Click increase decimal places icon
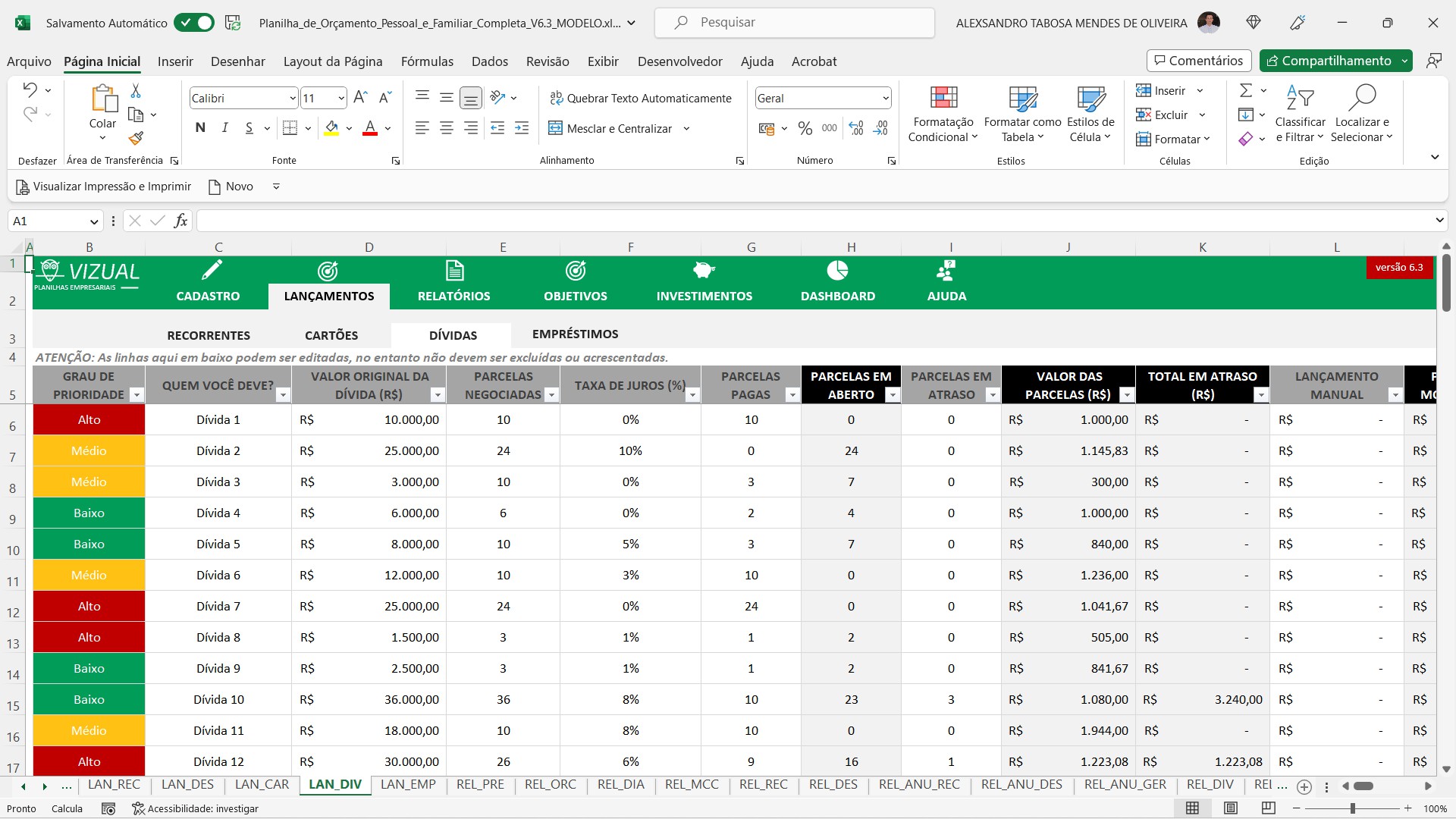Image resolution: width=1456 pixels, height=819 pixels. click(855, 129)
